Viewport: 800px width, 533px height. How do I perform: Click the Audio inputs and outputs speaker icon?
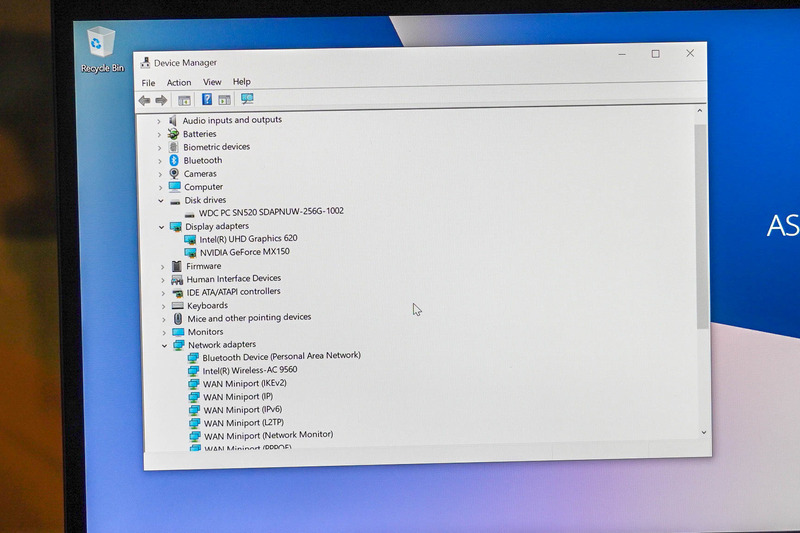[173, 120]
